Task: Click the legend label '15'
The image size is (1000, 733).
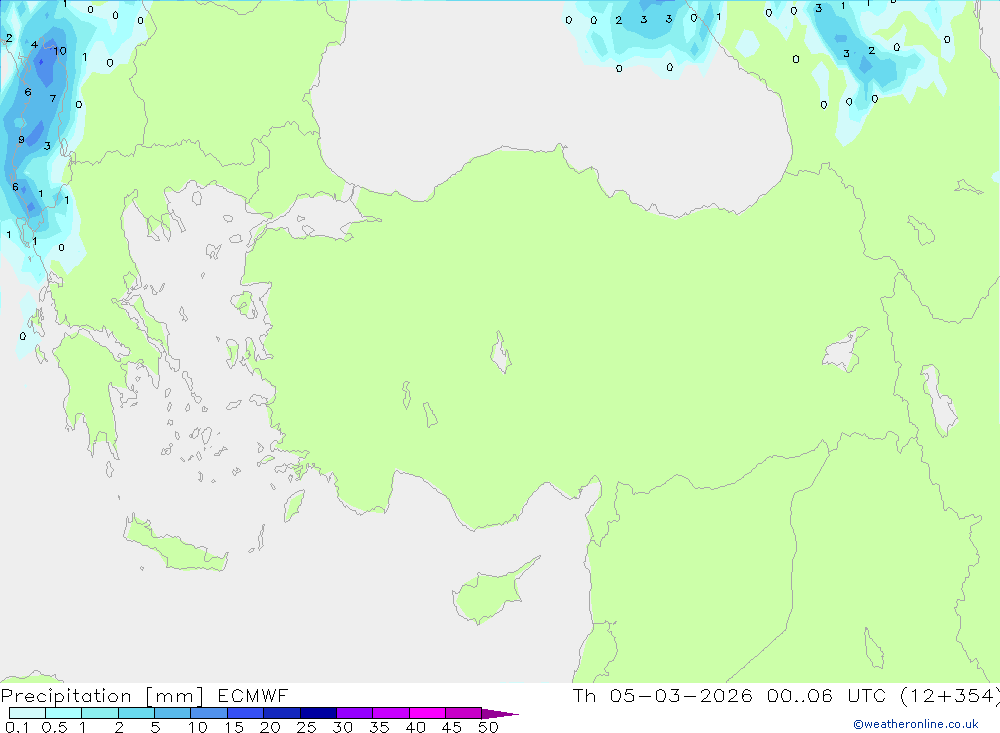Action: (234, 727)
